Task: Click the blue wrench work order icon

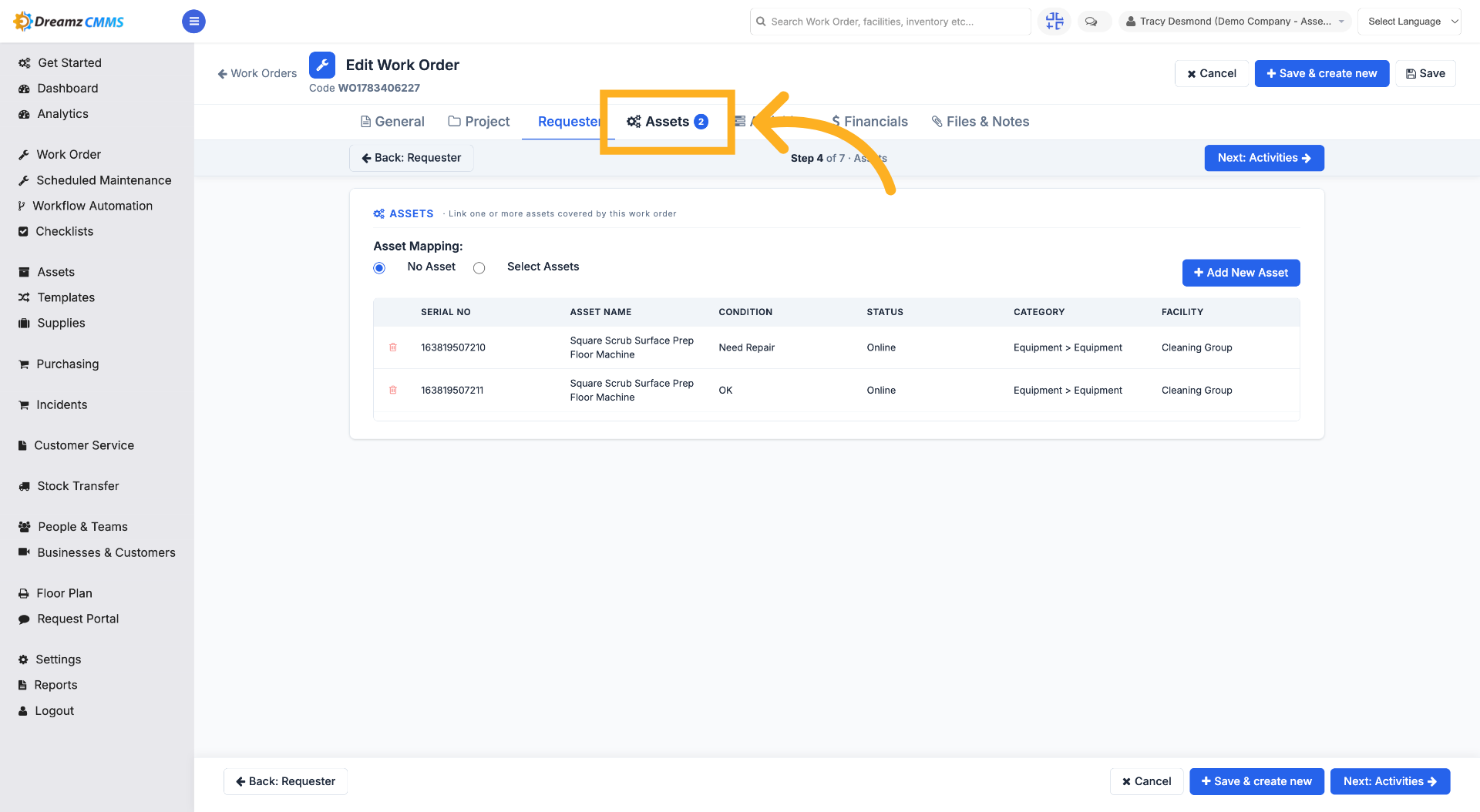Action: coord(322,65)
